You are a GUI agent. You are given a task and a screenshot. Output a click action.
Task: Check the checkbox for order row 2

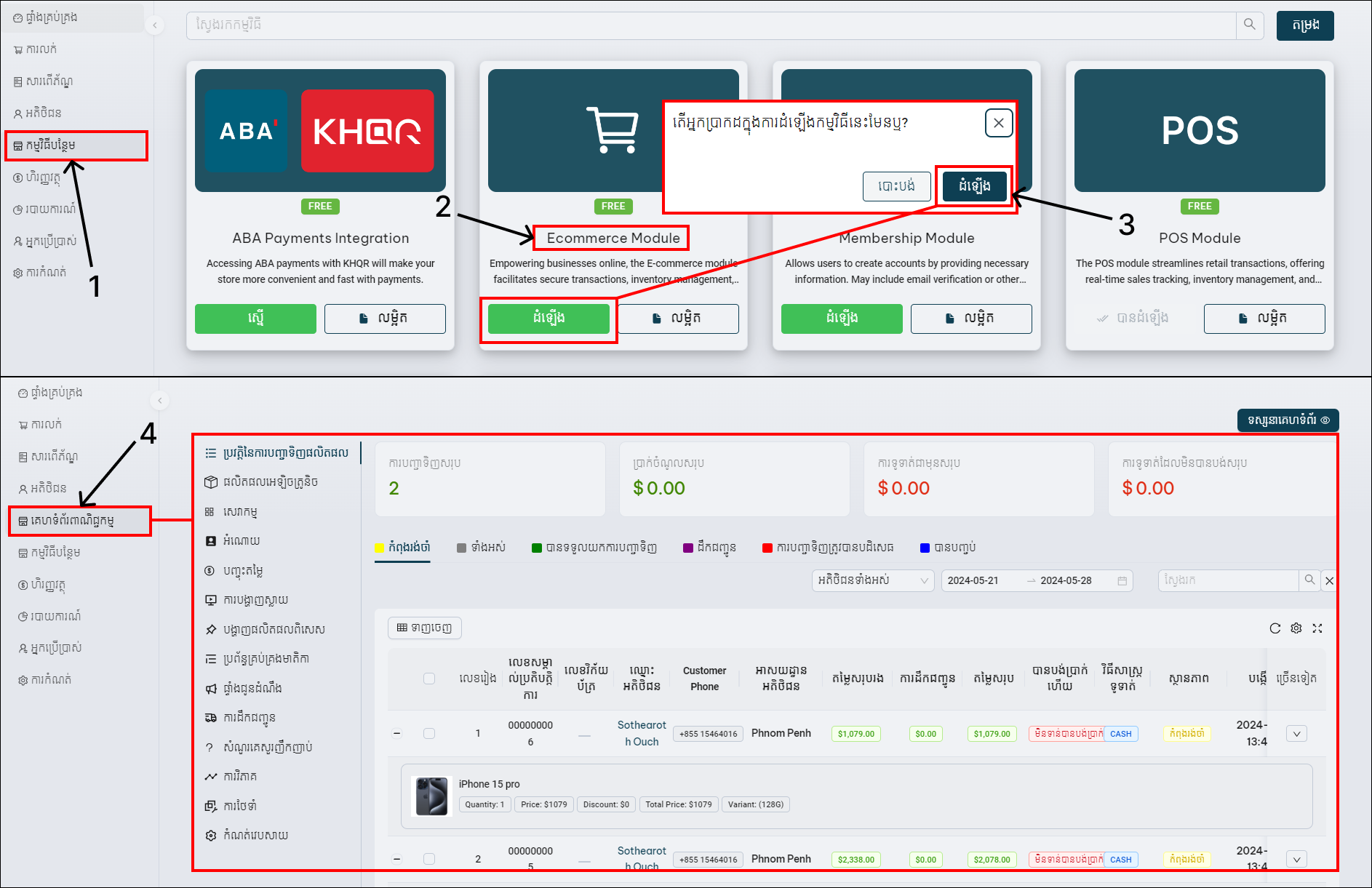point(429,859)
